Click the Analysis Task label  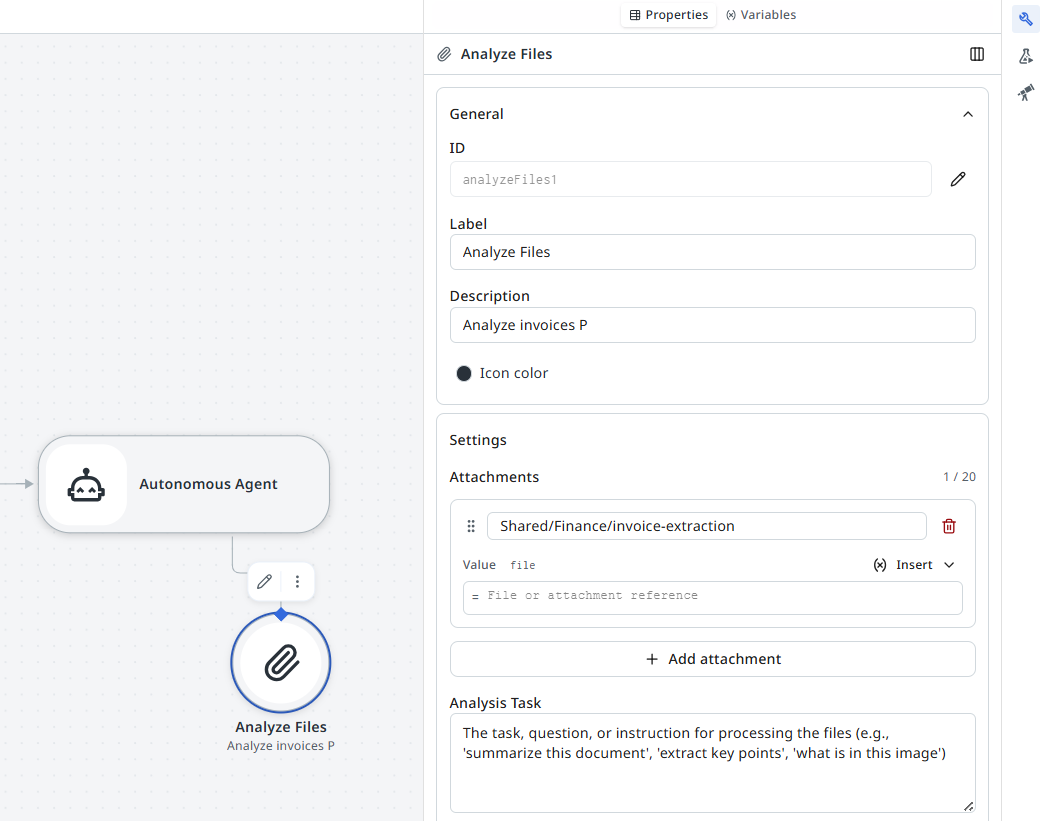pyautogui.click(x=495, y=703)
